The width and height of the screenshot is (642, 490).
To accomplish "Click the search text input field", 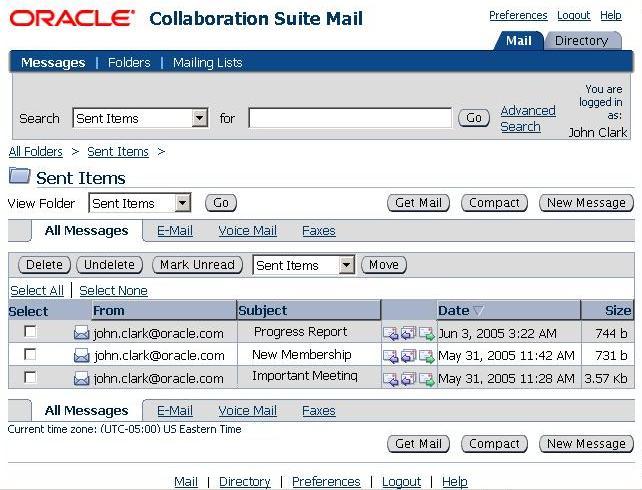I will (350, 118).
